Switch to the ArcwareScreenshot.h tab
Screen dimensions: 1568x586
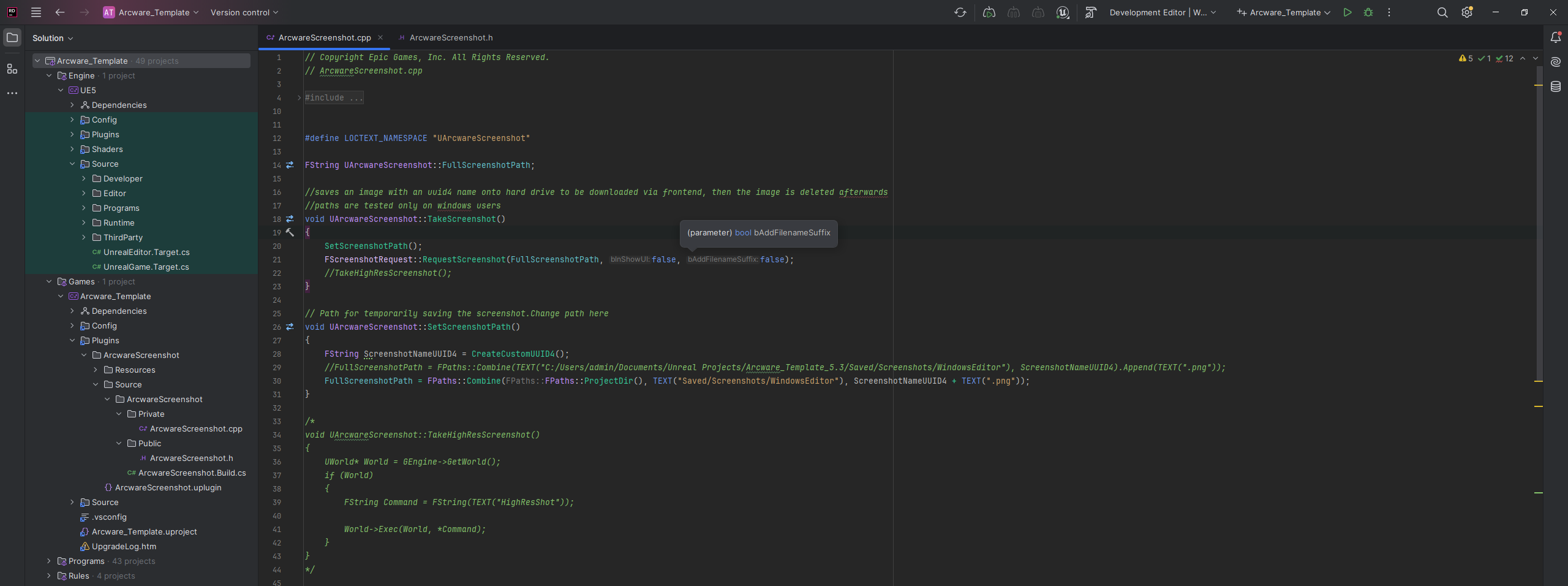pyautogui.click(x=450, y=38)
